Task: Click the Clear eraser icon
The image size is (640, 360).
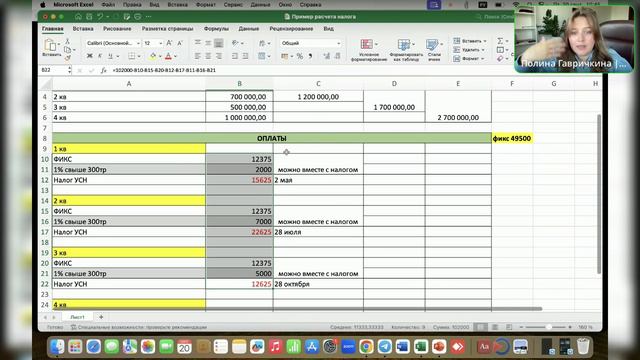Action: click(x=500, y=58)
